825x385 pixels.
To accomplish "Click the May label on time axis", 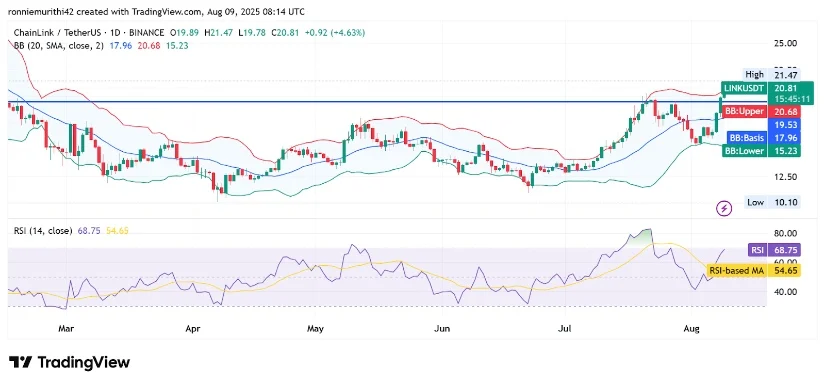I will pyautogui.click(x=315, y=329).
